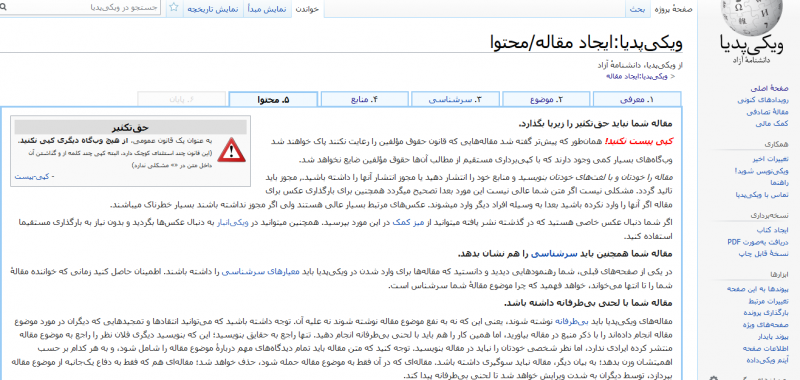Open رویدادهای کنونی in the sidebar
Image resolution: width=800 pixels, height=380 pixels.
point(763,100)
